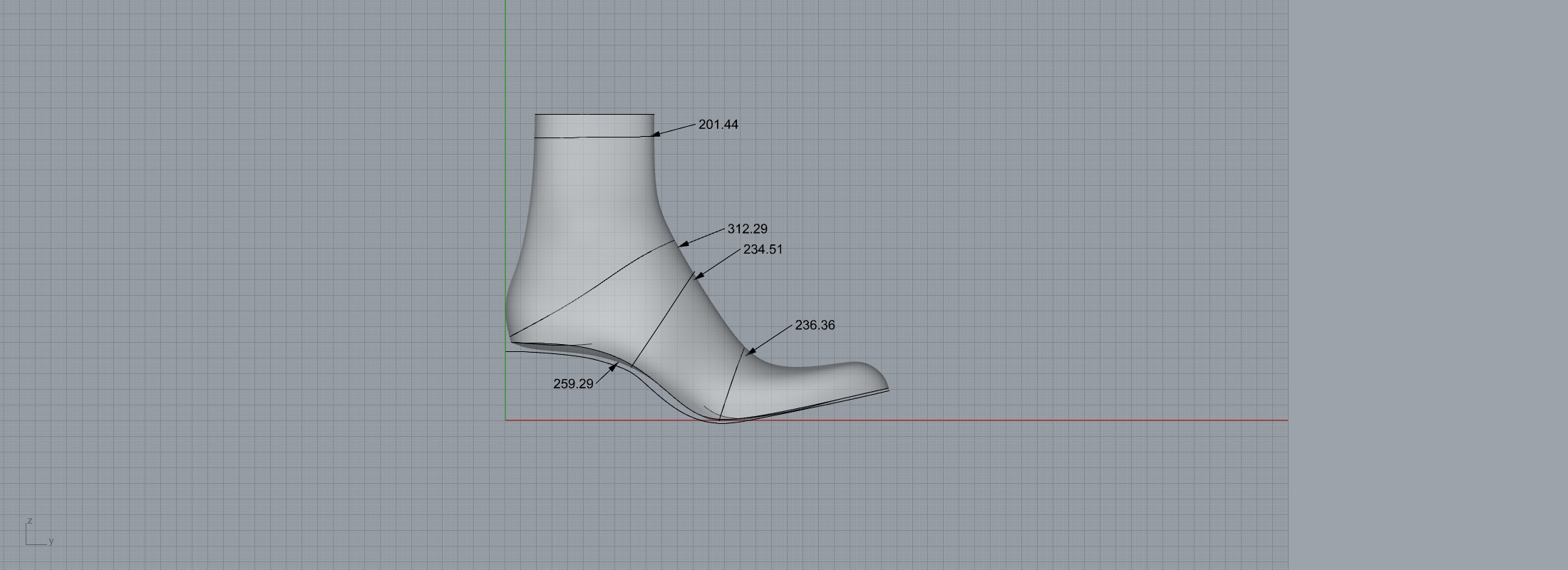1568x570 pixels.
Task: Click the z label on the axes icon
Action: [x=30, y=521]
